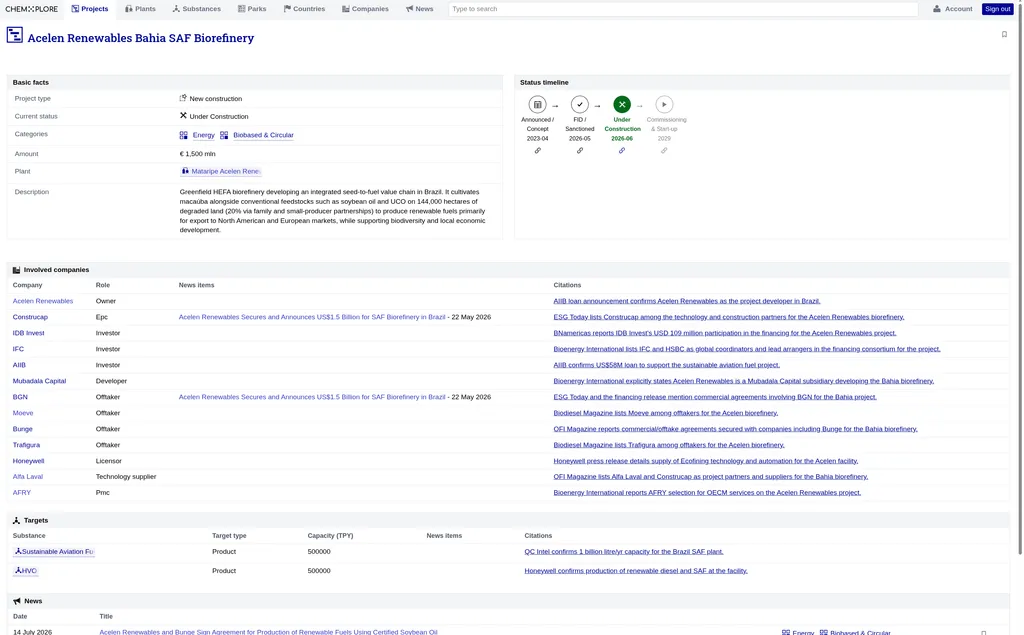Open the HVO substance link

[25, 571]
